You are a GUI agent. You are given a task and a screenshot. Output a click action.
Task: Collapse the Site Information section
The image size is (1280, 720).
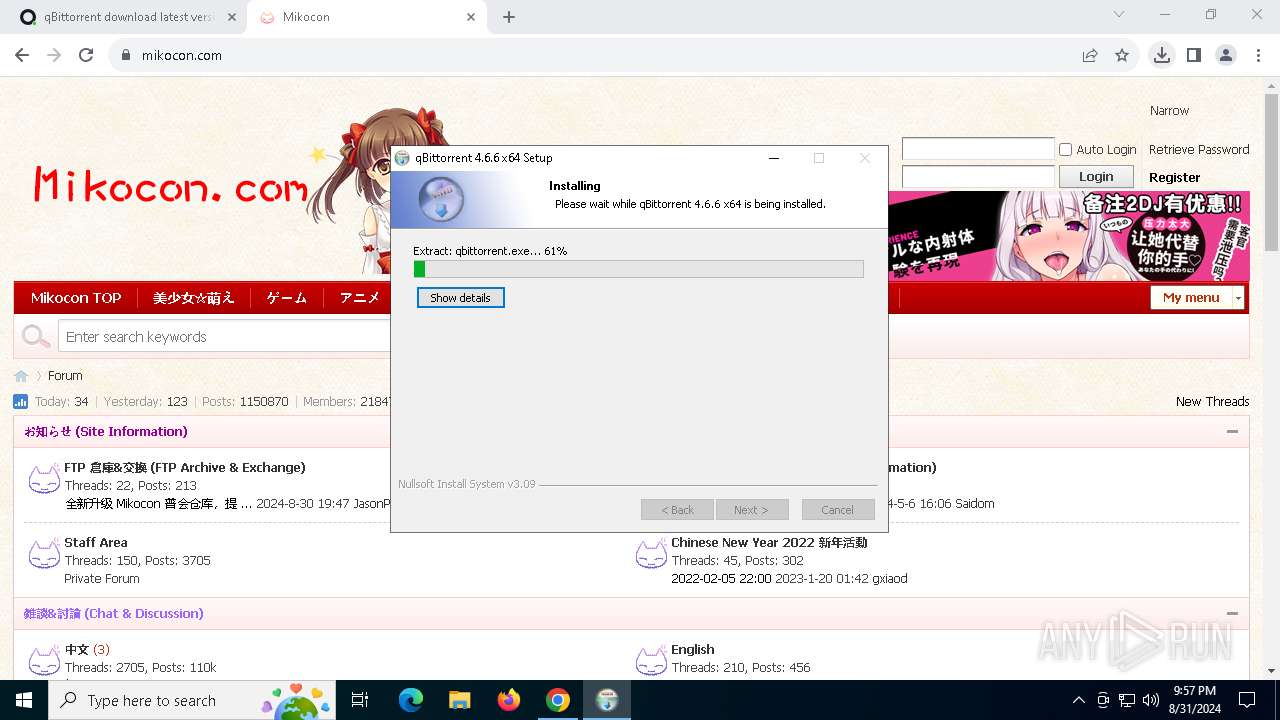[1232, 432]
